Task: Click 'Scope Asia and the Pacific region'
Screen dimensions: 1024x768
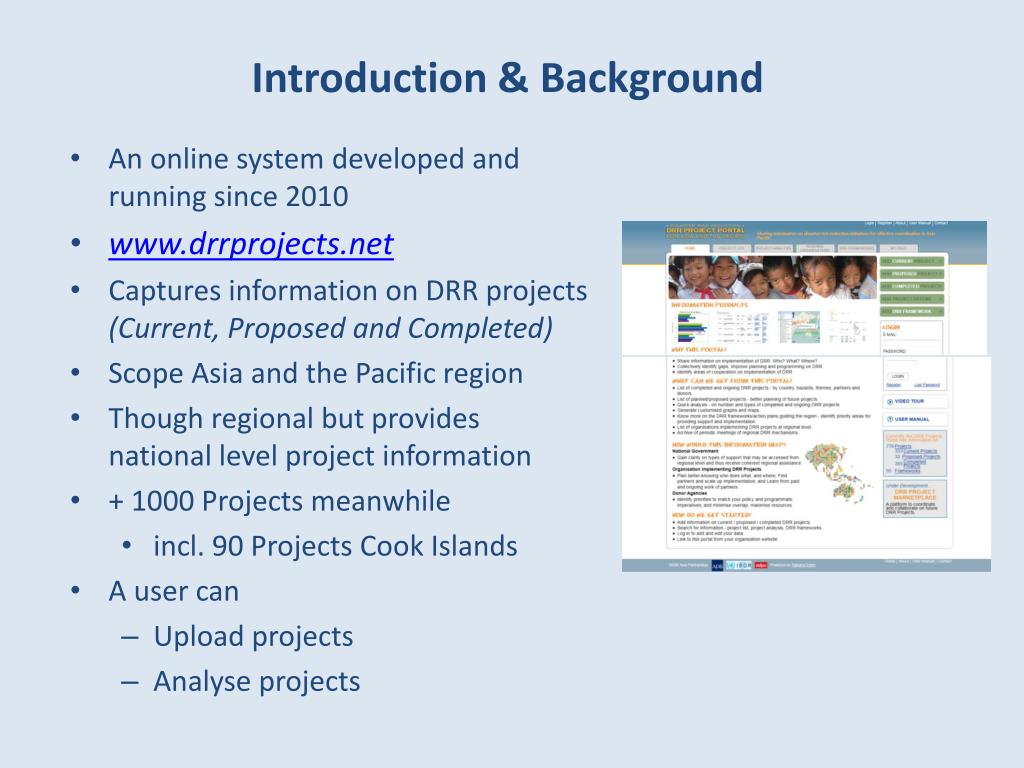Action: tap(316, 374)
